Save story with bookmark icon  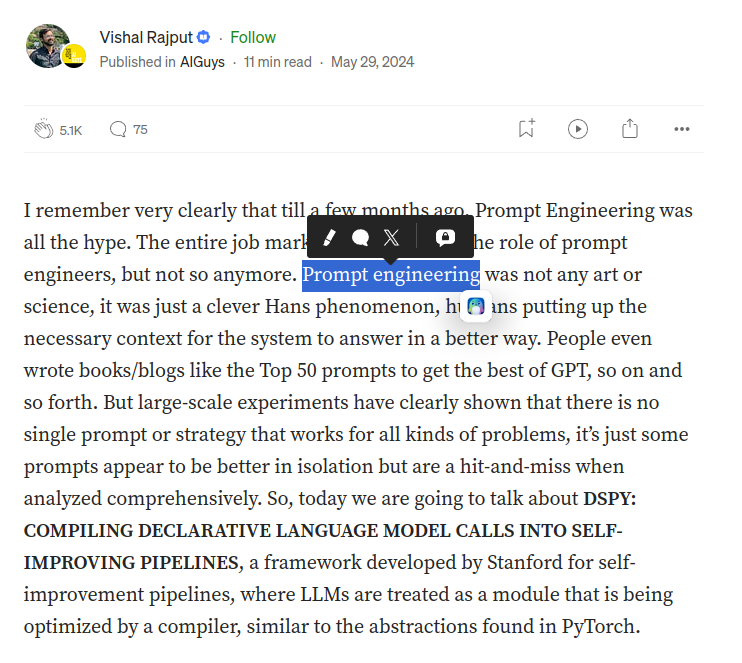[x=526, y=129]
